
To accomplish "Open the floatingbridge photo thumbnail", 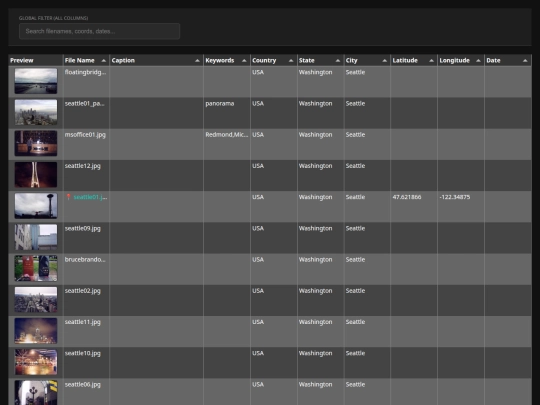I will 36,81.
